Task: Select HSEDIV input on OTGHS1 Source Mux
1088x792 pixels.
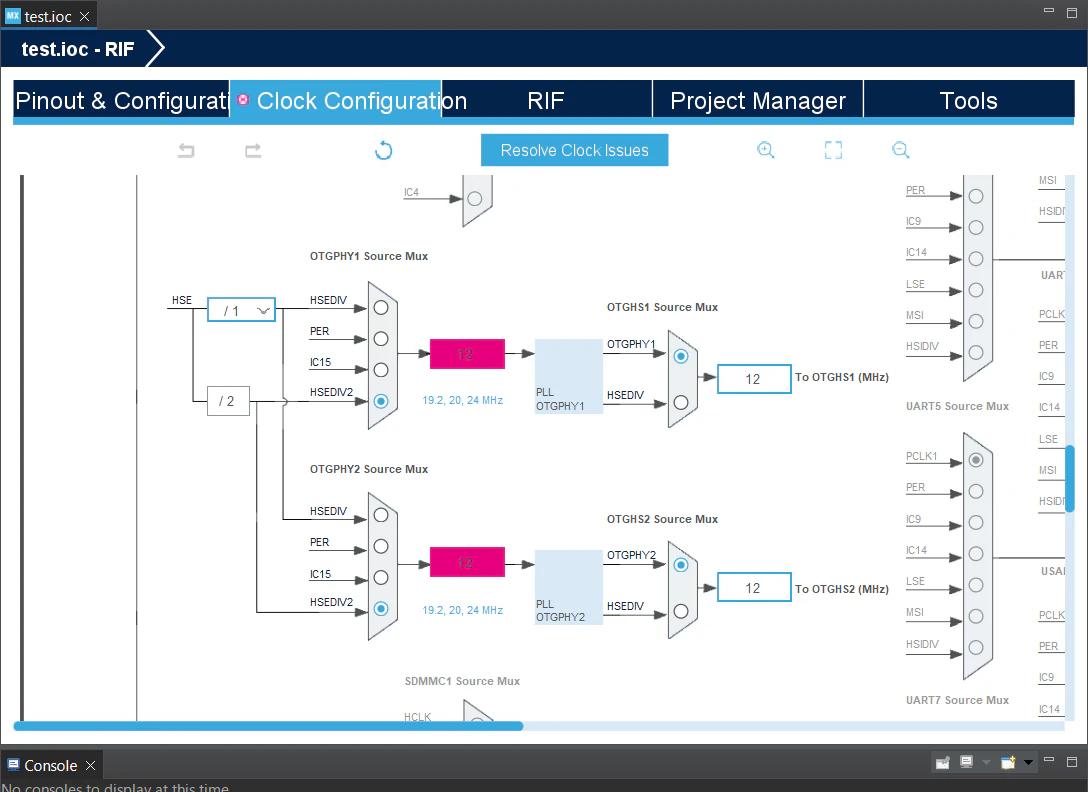Action: coord(681,402)
